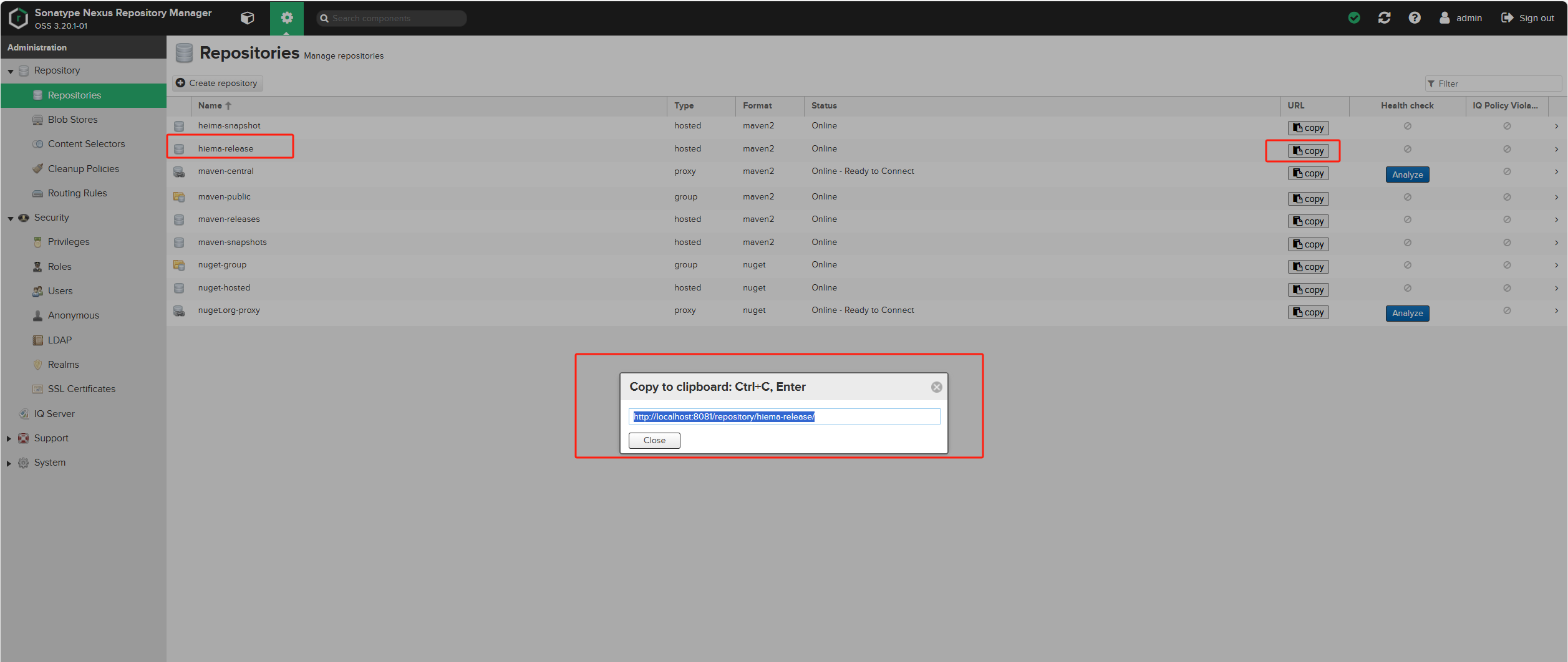Image resolution: width=1568 pixels, height=662 pixels.
Task: Click health check icon for heima-snapshot
Action: pos(1408,126)
